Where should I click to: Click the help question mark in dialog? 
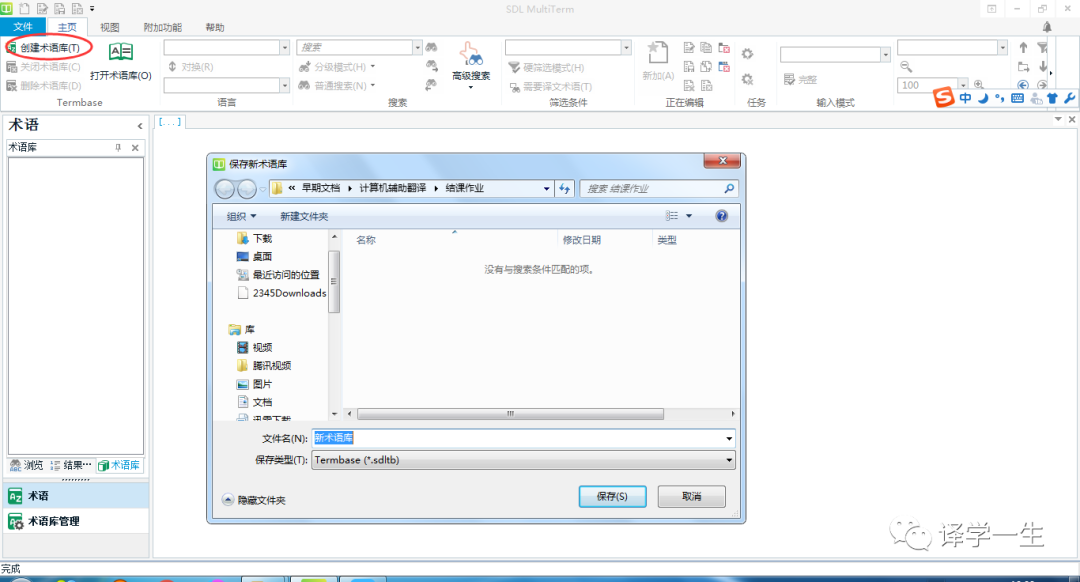coord(721,216)
